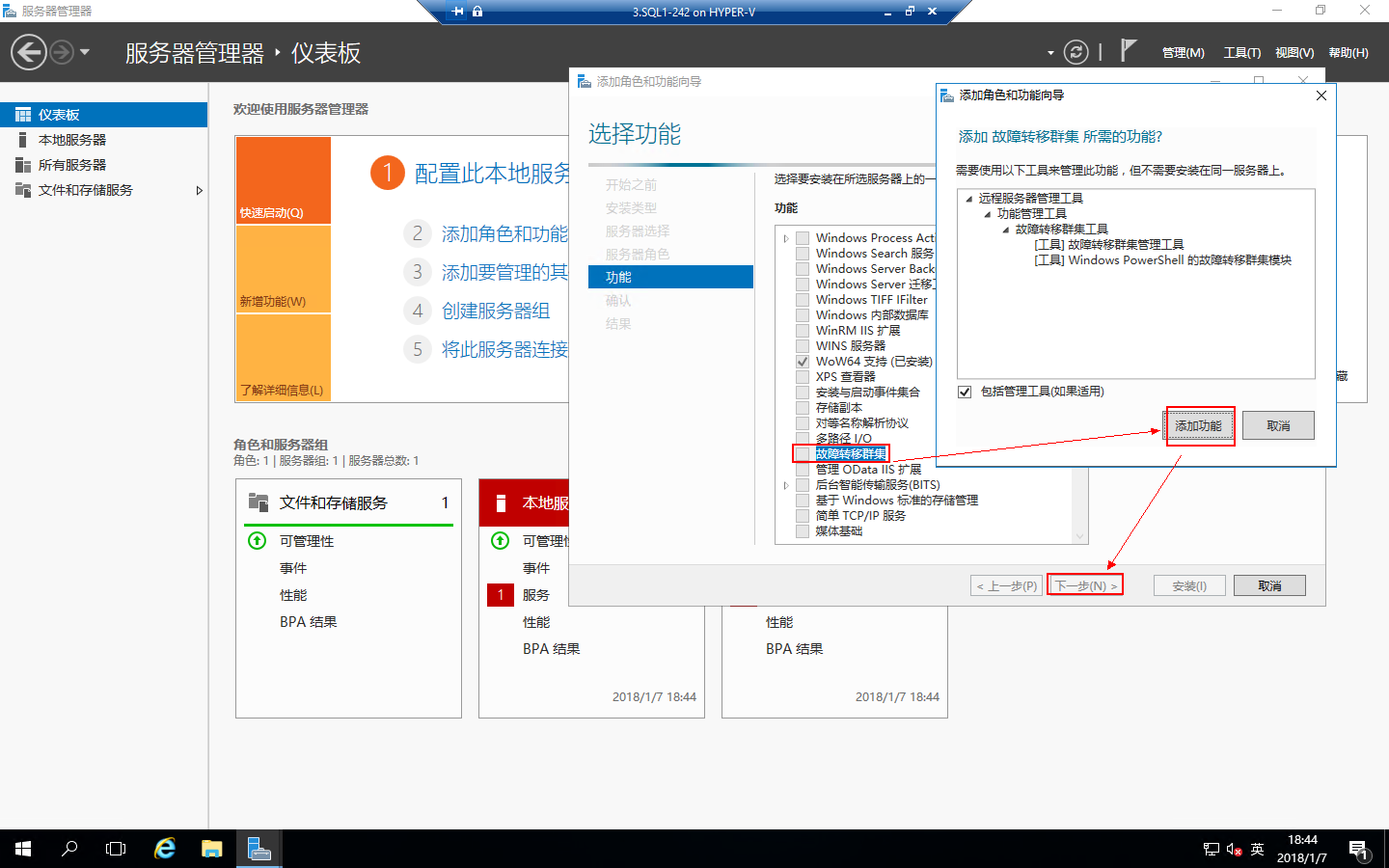The image size is (1389, 868).
Task: Click the 英 input language indicator
Action: pos(1257,850)
